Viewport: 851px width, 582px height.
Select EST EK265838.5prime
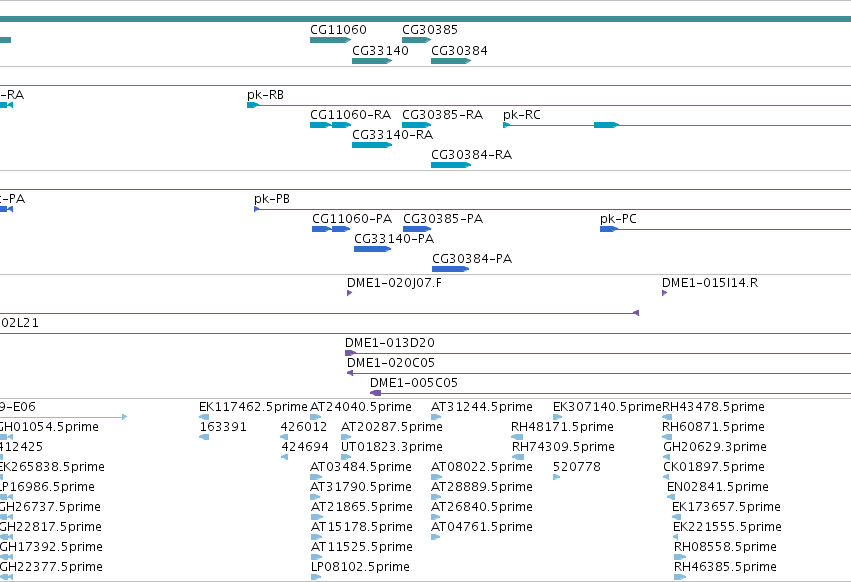point(2,478)
